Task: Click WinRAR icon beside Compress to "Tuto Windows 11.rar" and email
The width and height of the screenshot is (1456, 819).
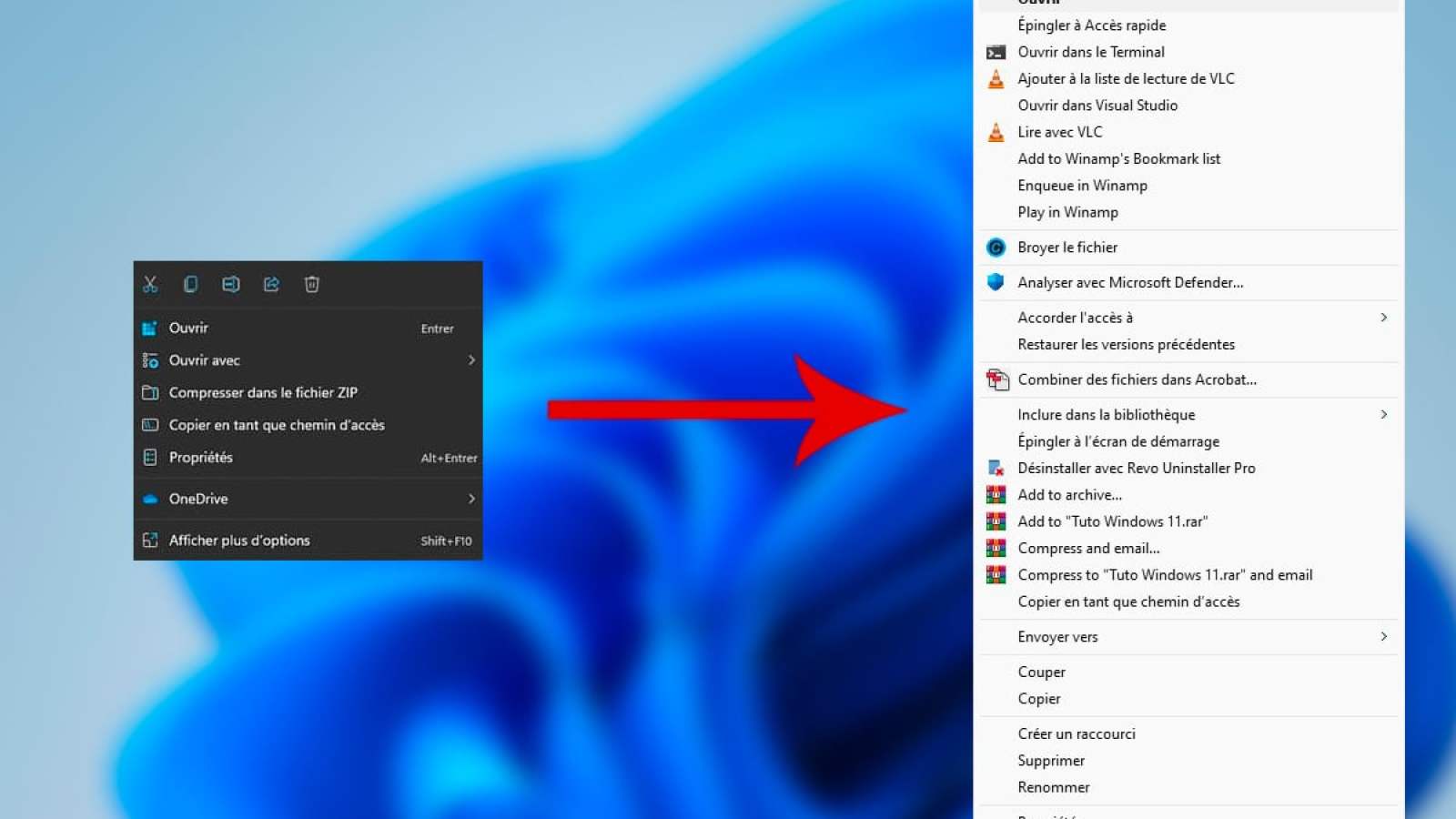Action: tap(996, 575)
